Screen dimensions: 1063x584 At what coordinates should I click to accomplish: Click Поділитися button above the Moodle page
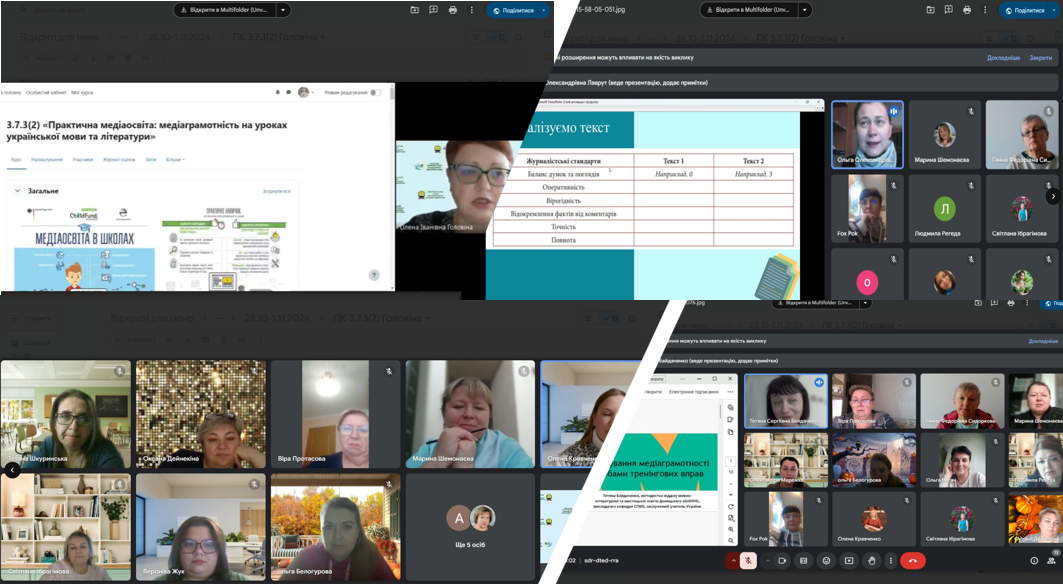(513, 10)
